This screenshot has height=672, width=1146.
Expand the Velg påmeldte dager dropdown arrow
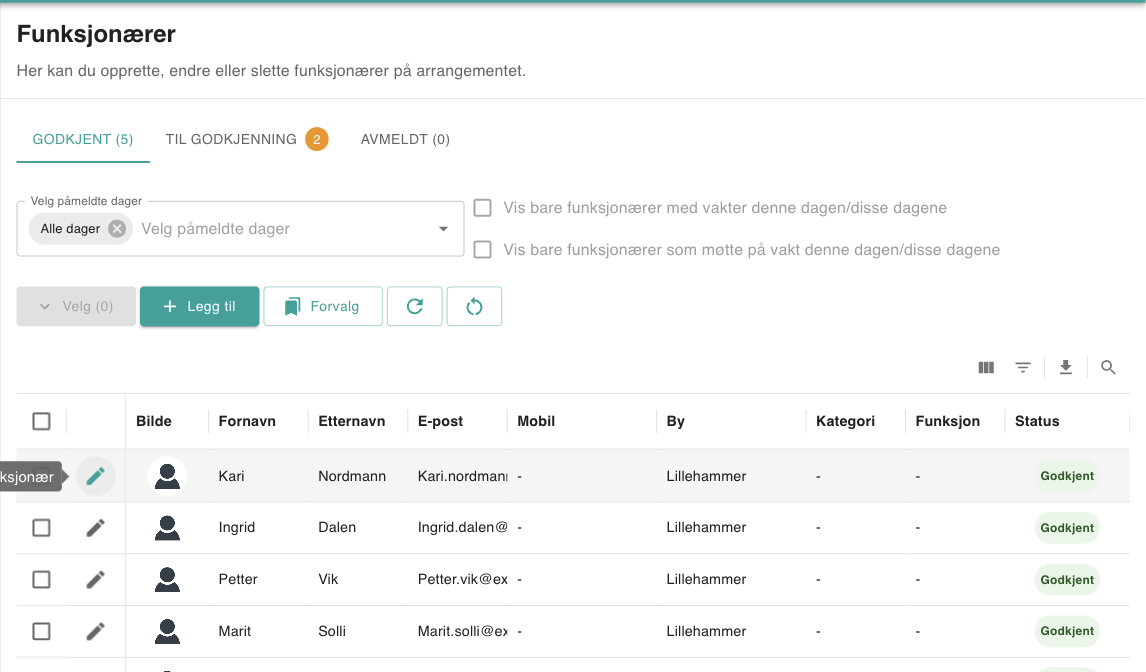pos(443,229)
